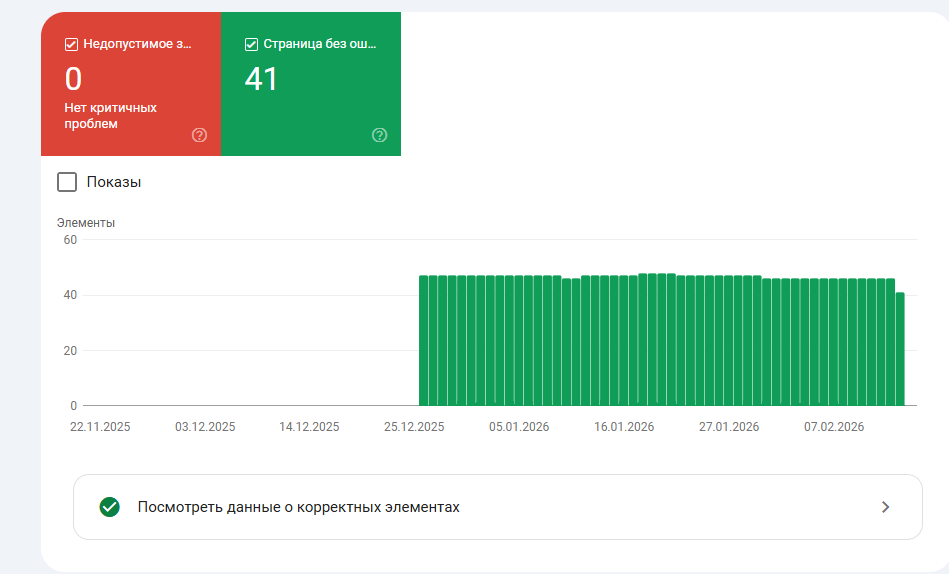Image resolution: width=949 pixels, height=574 pixels.
Task: Click green checkmark icon beside Посмотреть данные
Action: [110, 507]
